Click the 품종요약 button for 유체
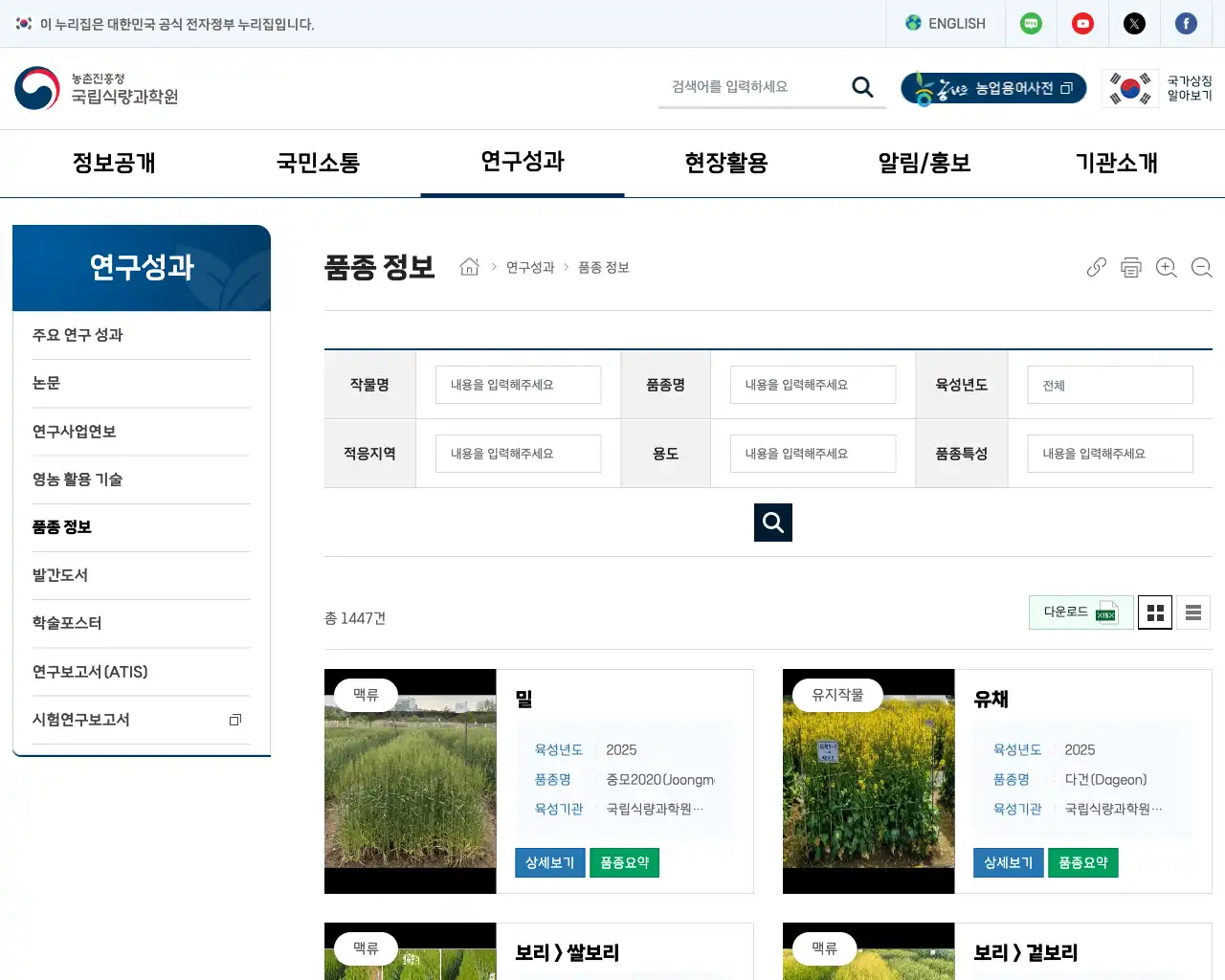This screenshot has width=1225, height=980. tap(1083, 862)
